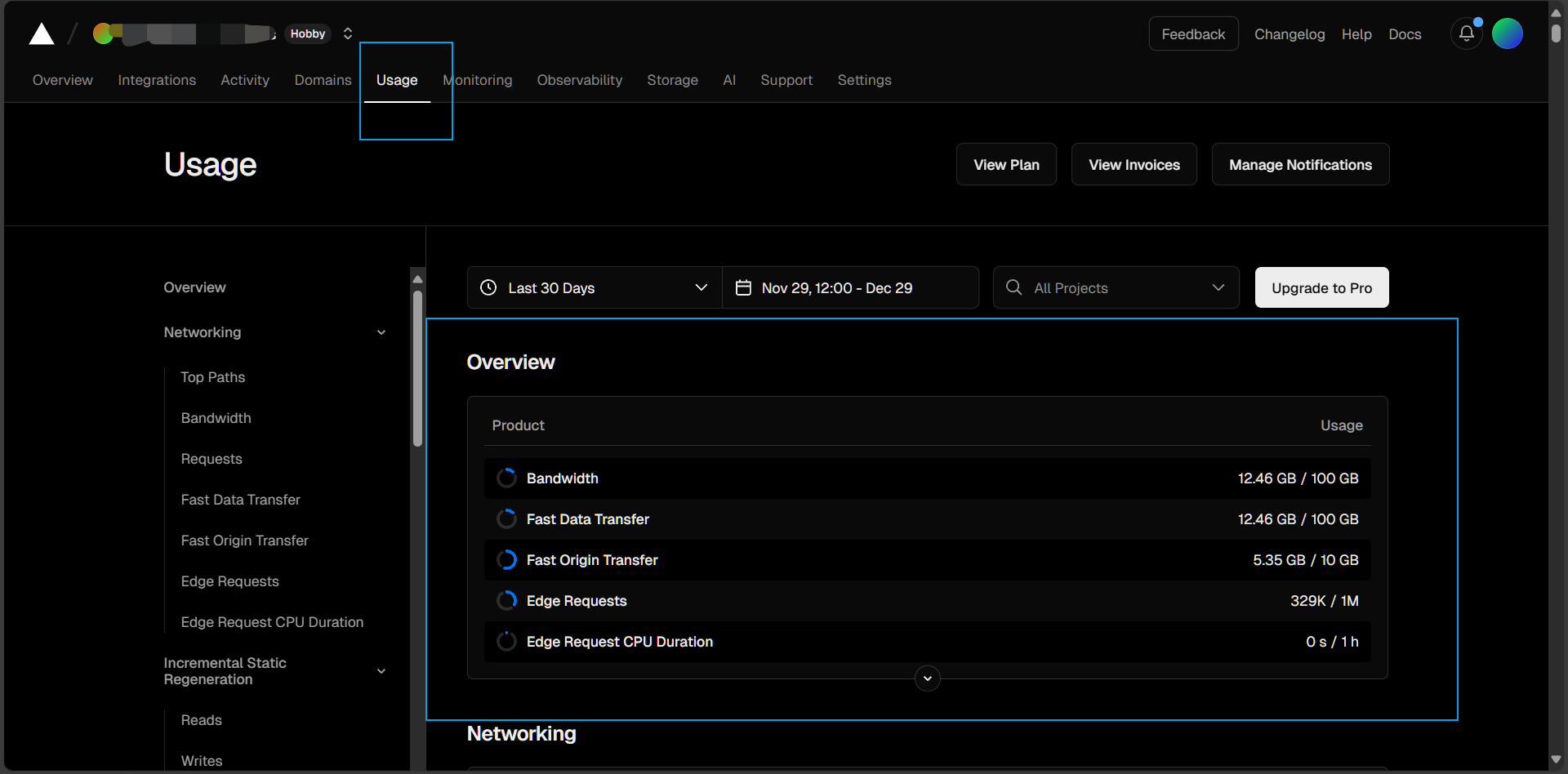This screenshot has height=774, width=1568.
Task: Collapse Incremental Static Regeneration section
Action: [381, 671]
